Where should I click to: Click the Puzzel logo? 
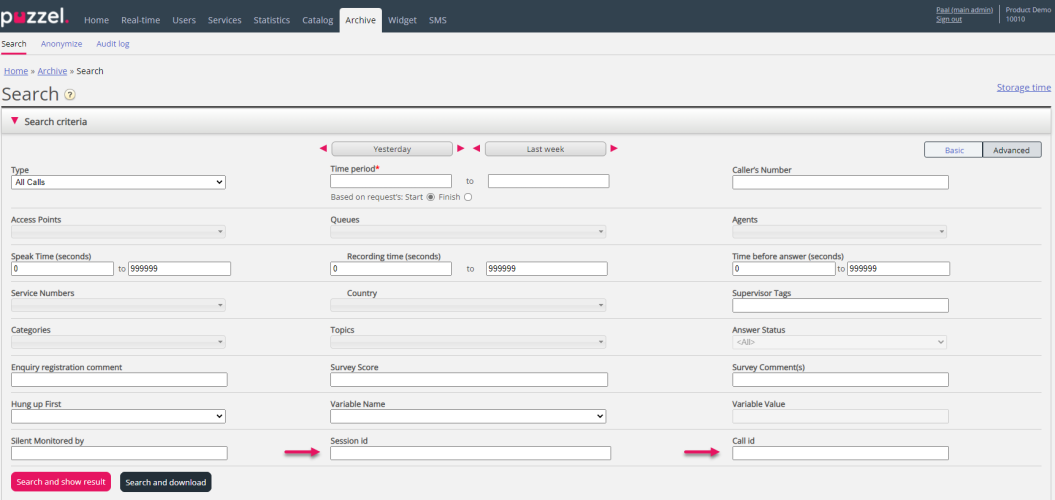point(35,17)
